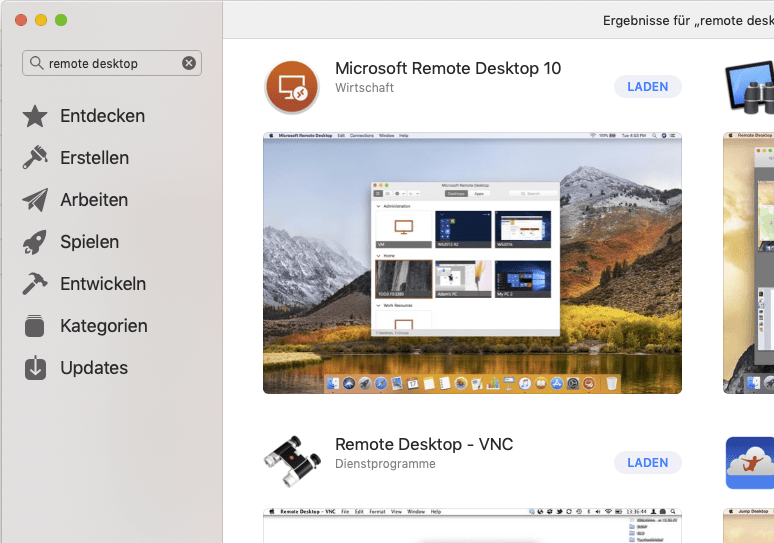Click the Kategorien icon in sidebar
The width and height of the screenshot is (774, 543).
[x=35, y=326]
